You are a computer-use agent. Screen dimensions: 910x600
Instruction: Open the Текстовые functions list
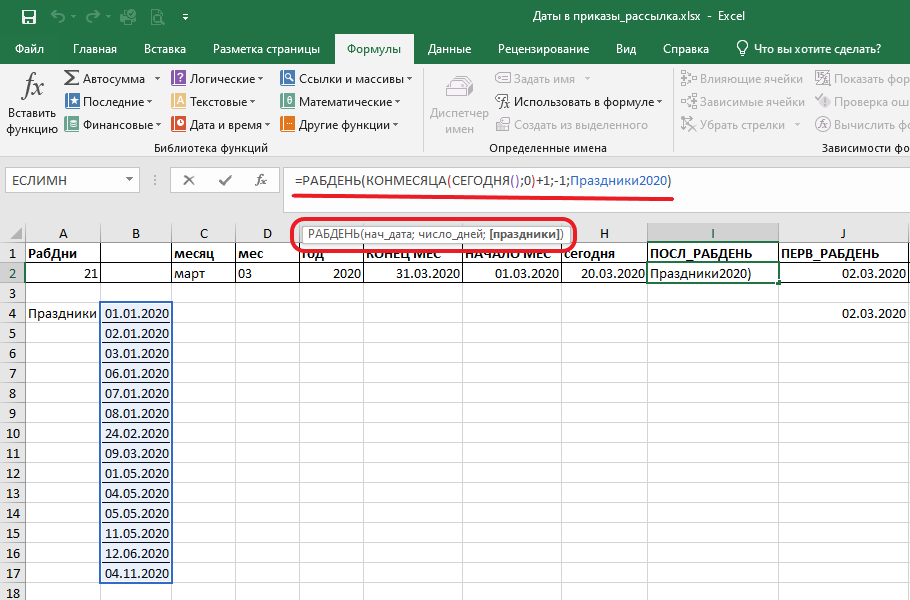pyautogui.click(x=213, y=102)
